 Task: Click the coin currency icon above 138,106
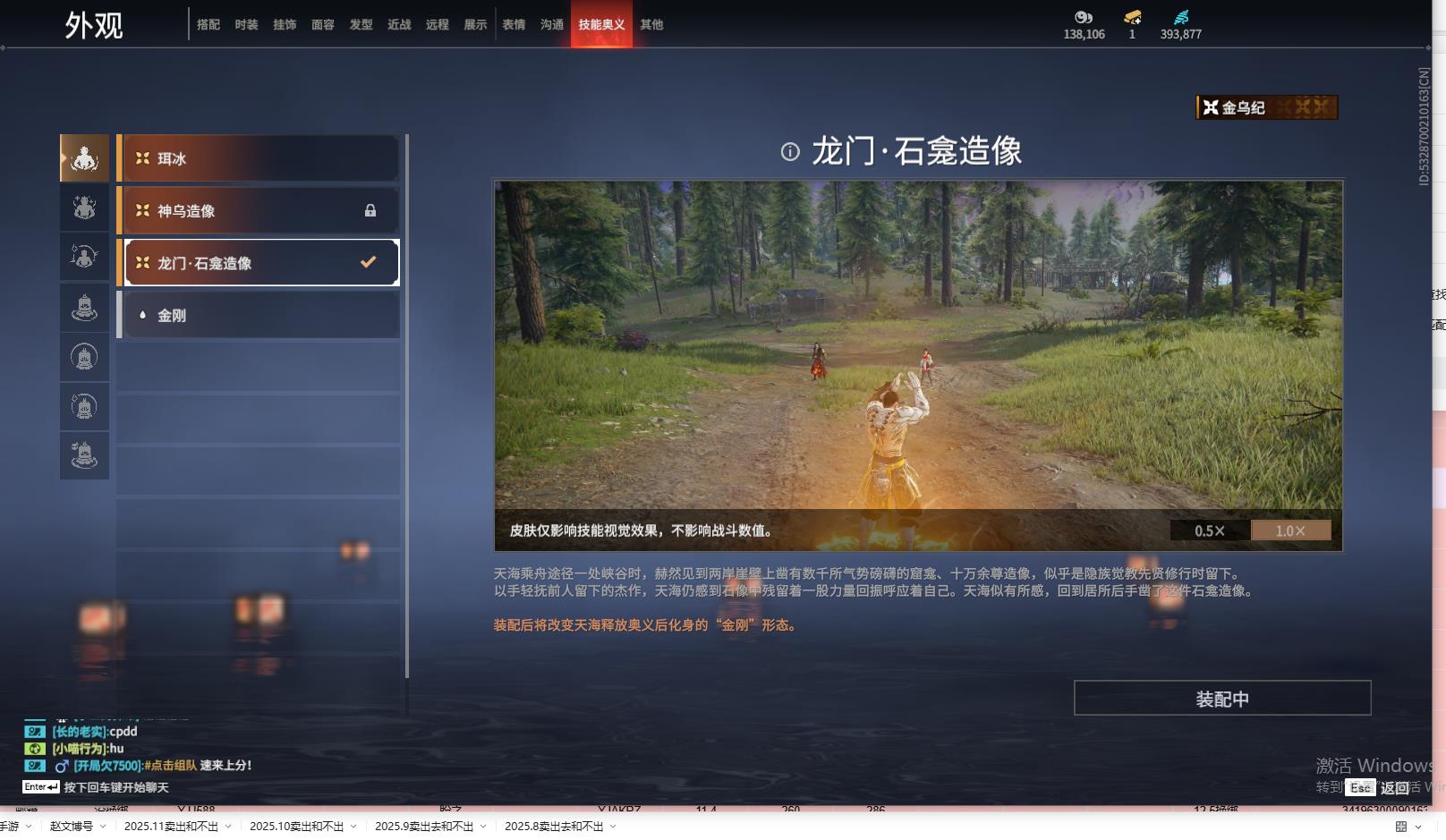click(x=1084, y=17)
